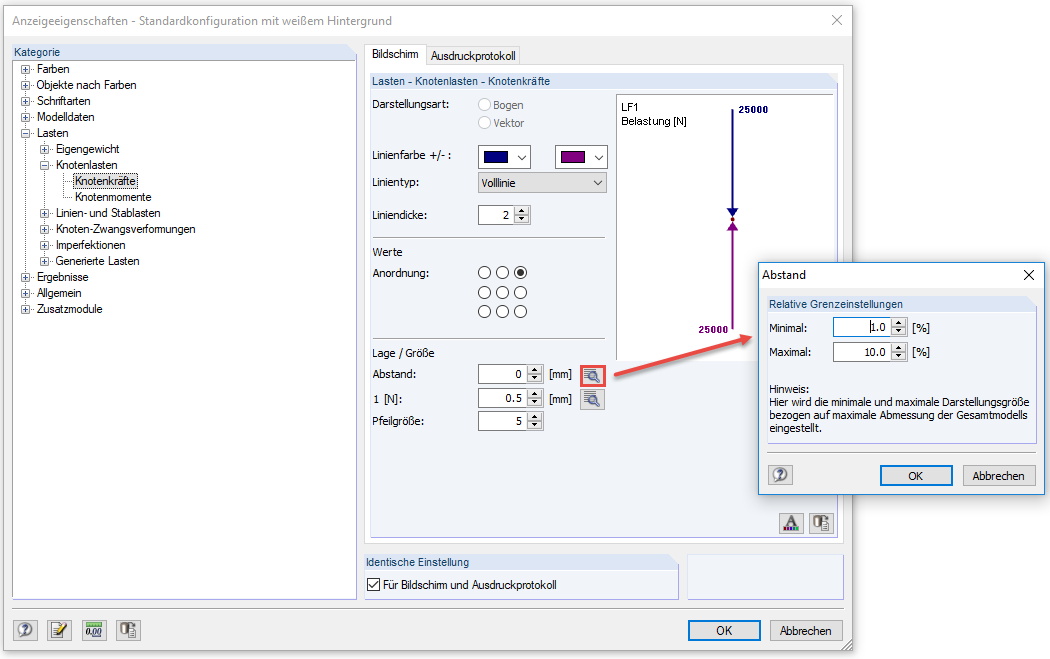Open help in main dialog footer
Image resolution: width=1050 pixels, height=659 pixels.
[x=25, y=630]
